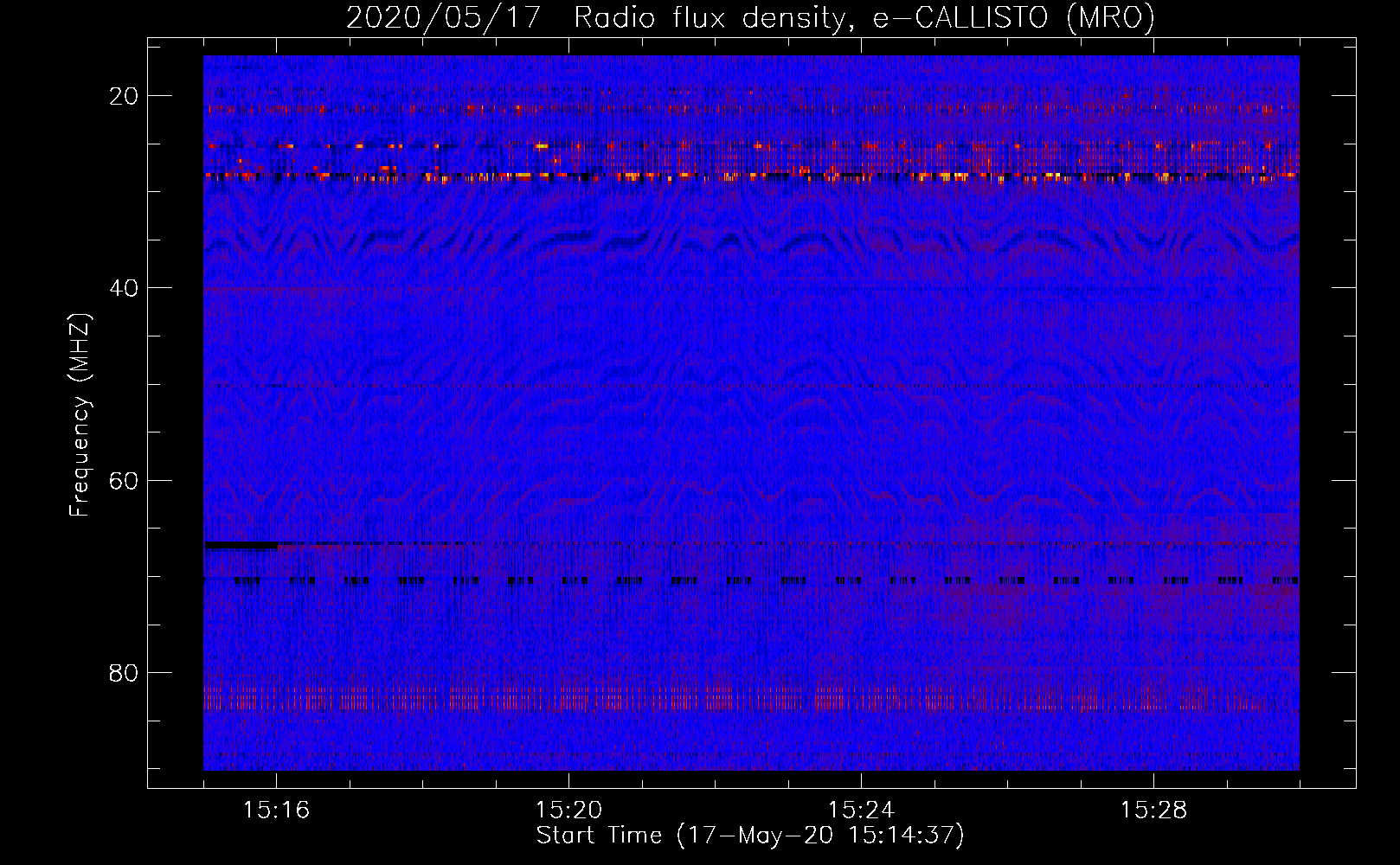Click the 80 MHz tick label
Screen dimensions: 1400x865
point(124,673)
